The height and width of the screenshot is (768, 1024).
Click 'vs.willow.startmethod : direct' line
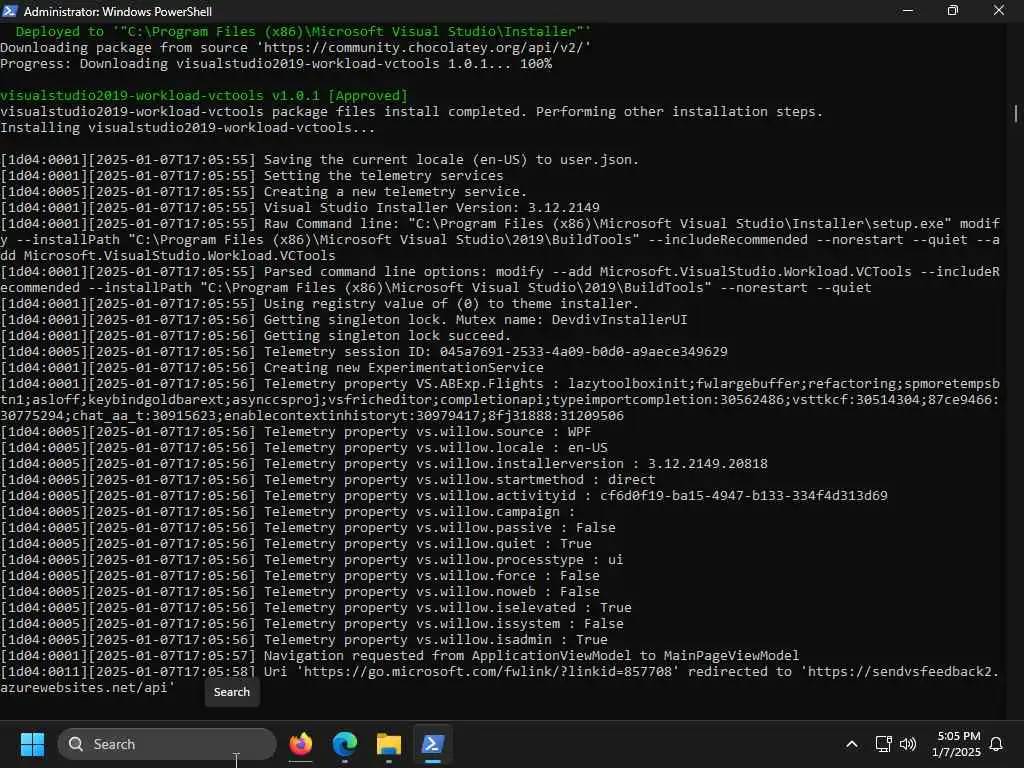328,479
